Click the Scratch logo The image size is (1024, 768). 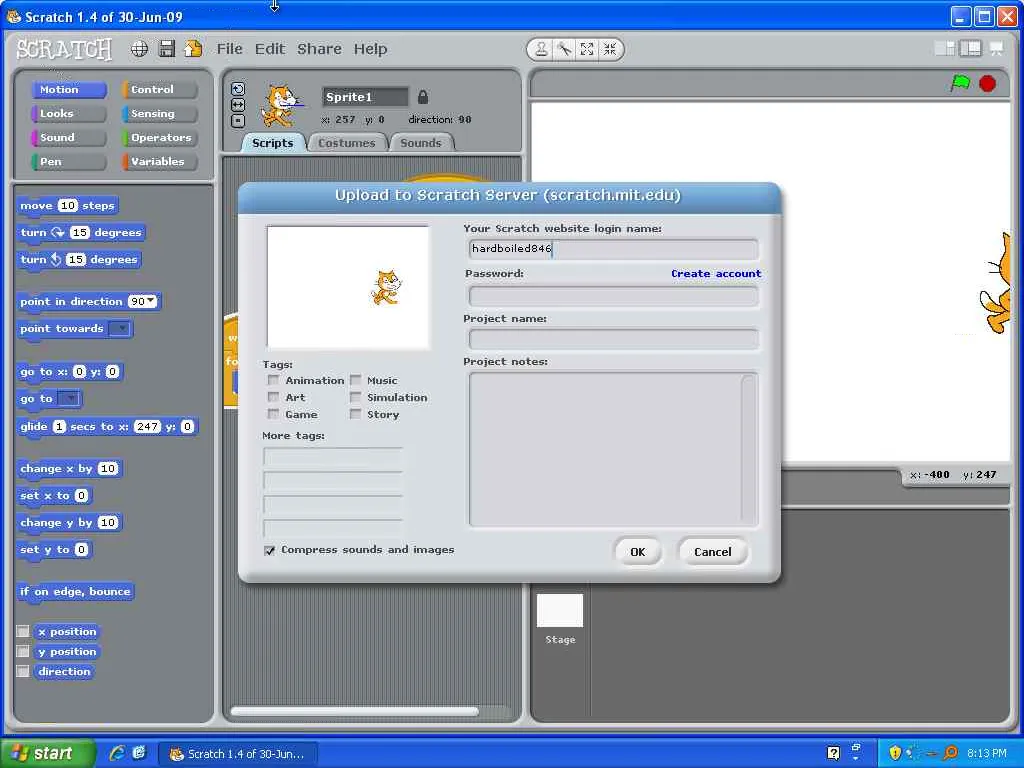pyautogui.click(x=64, y=49)
